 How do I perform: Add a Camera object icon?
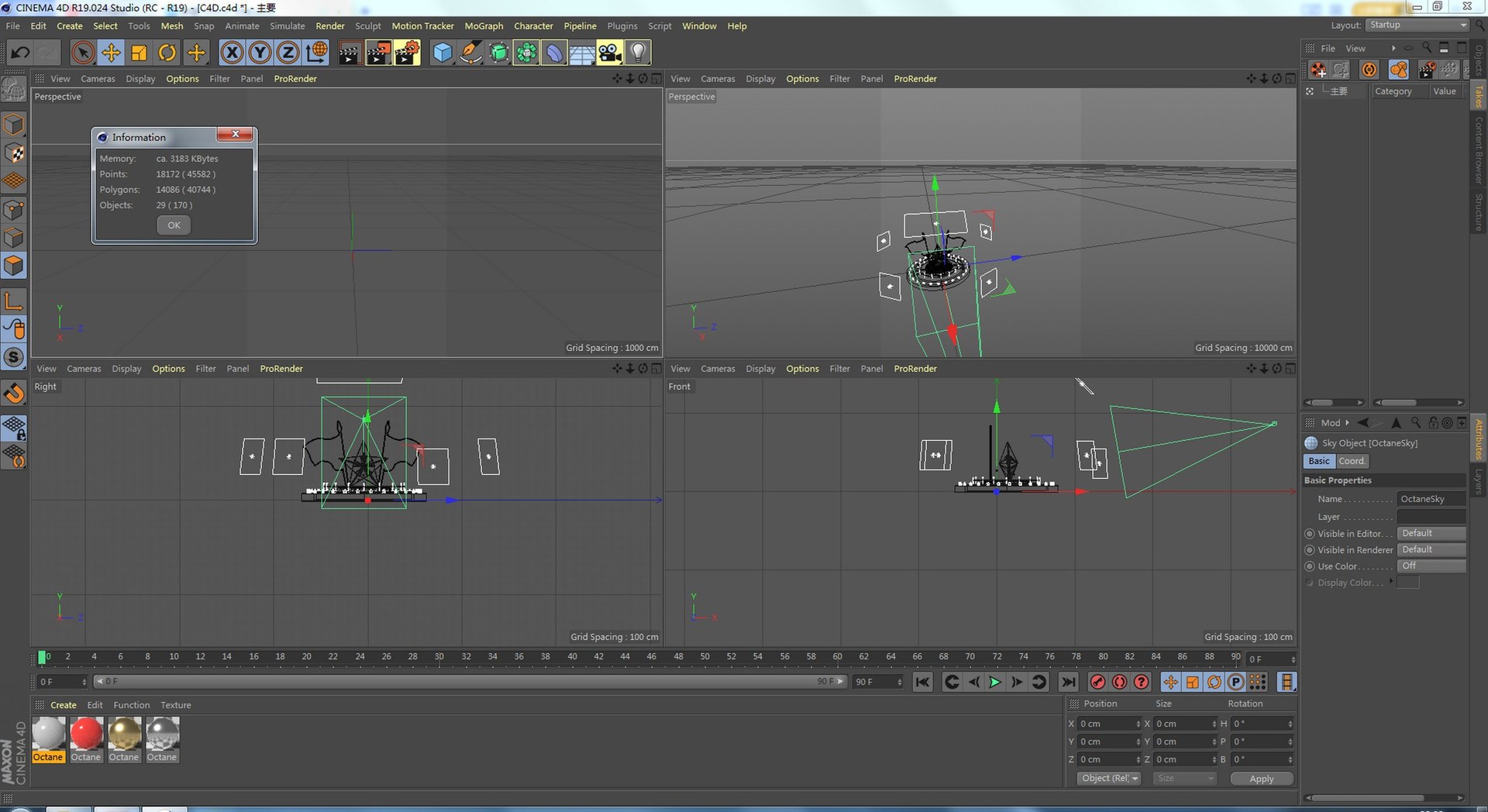(x=610, y=53)
